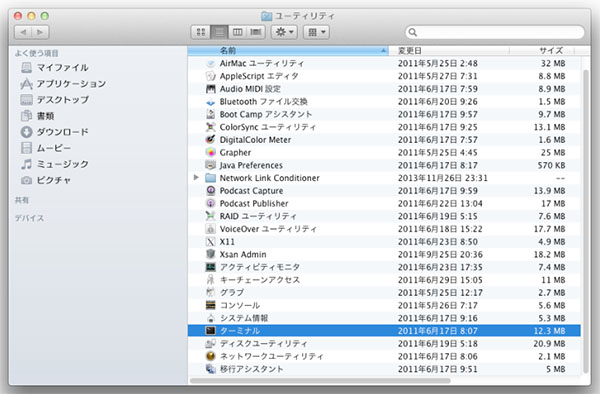Click the 共有 sidebar section header
The height and width of the screenshot is (394, 600).
(x=22, y=200)
